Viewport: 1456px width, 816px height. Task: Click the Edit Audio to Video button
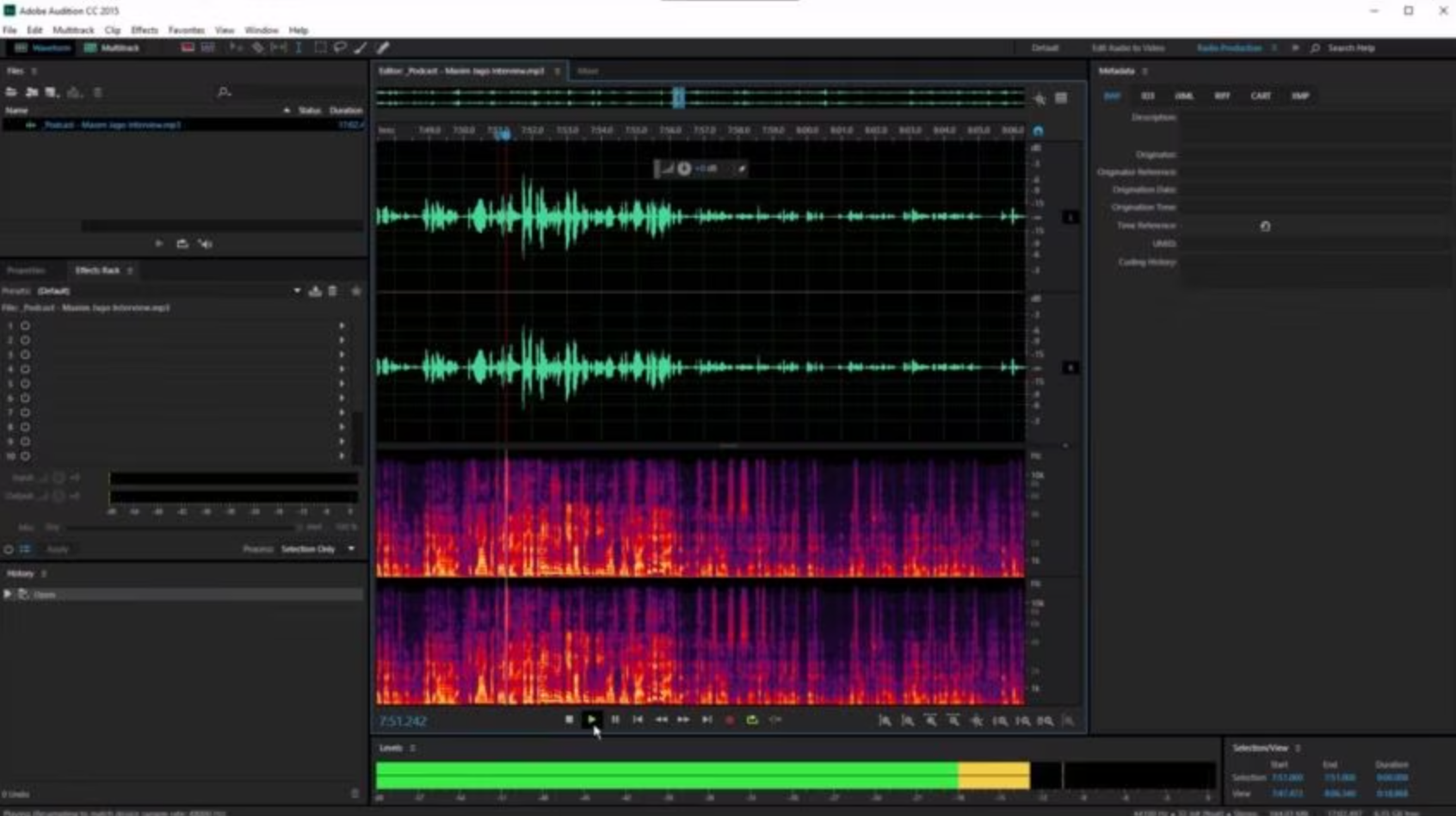[1129, 48]
